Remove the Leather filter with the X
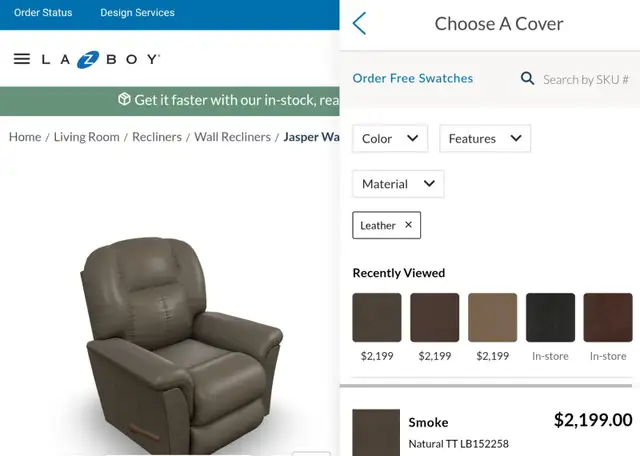This screenshot has width=640, height=456. pos(409,225)
